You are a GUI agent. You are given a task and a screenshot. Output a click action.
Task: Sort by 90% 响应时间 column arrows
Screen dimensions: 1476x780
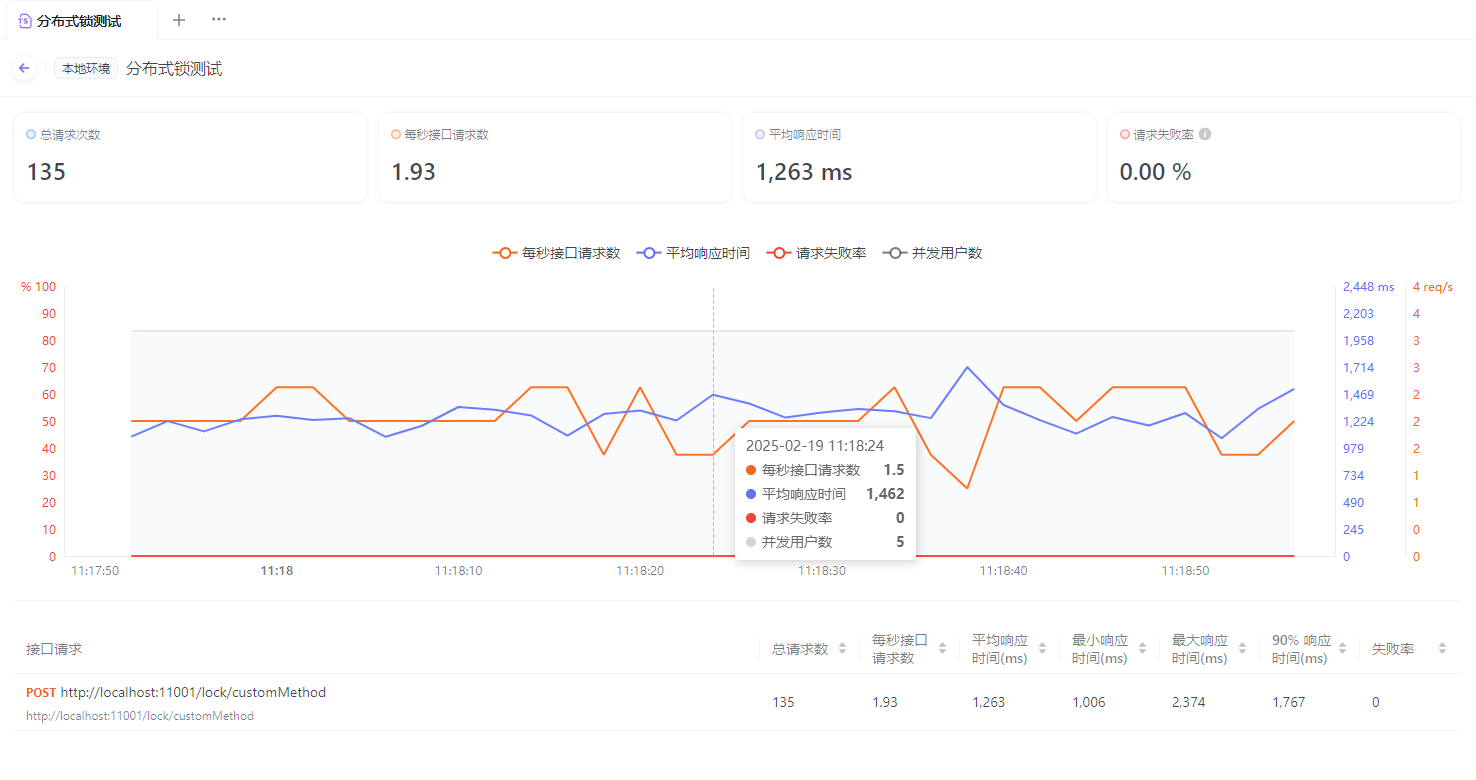click(1342, 649)
